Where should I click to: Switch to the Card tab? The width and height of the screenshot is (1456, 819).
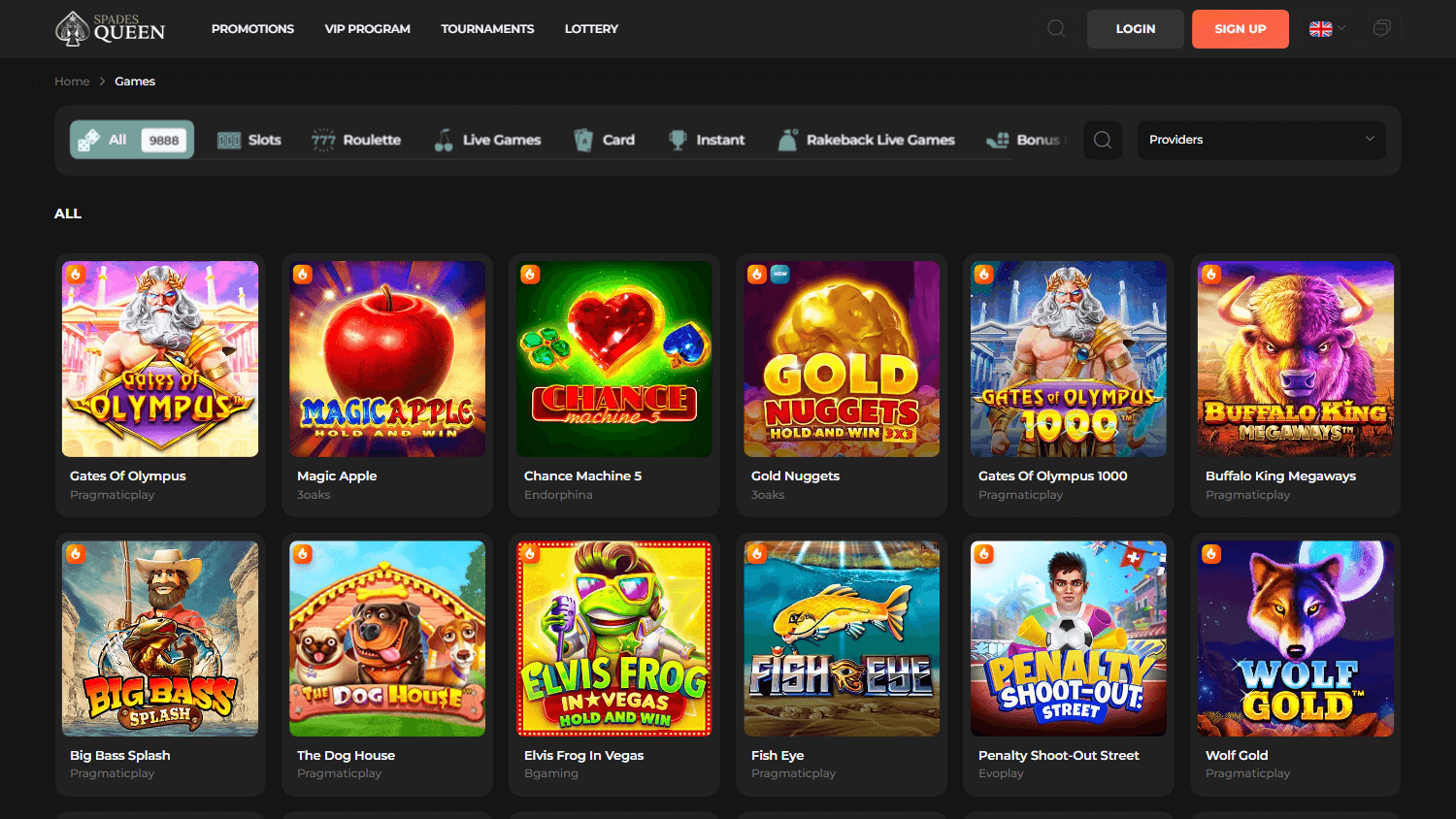coord(604,140)
